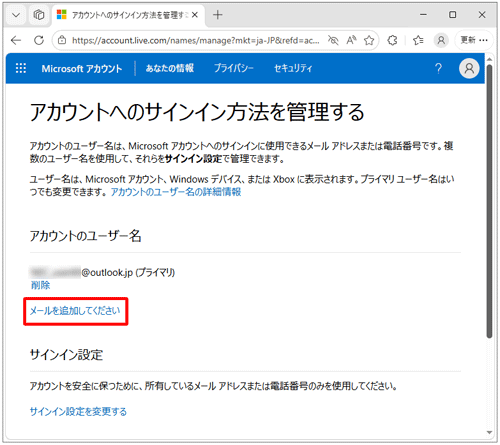The height and width of the screenshot is (445, 500).
Task: Open browser profile icon
Action: 441,40
